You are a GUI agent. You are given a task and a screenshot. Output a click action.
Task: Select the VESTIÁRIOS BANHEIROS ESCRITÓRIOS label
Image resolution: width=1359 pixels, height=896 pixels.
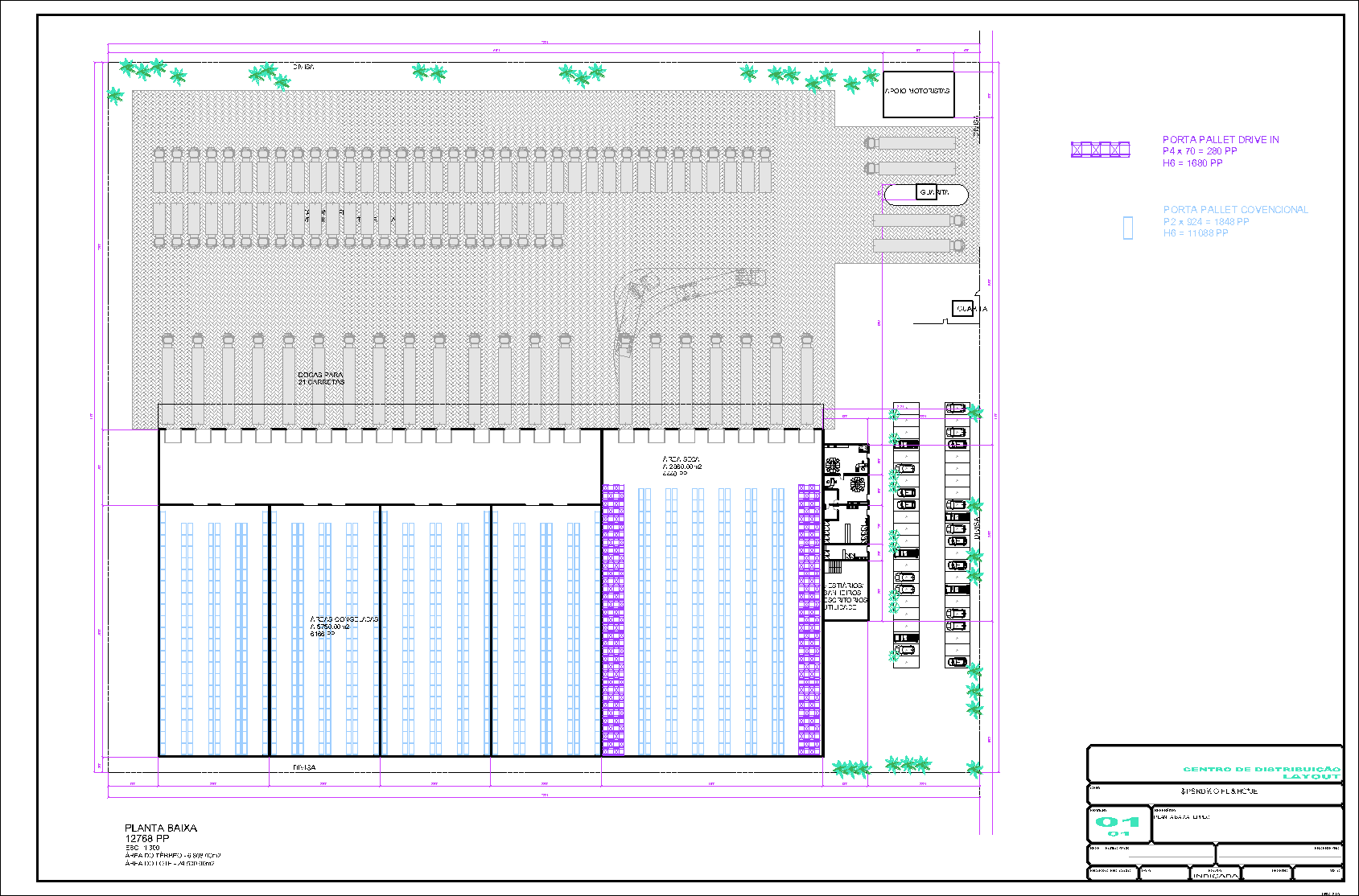(x=845, y=596)
